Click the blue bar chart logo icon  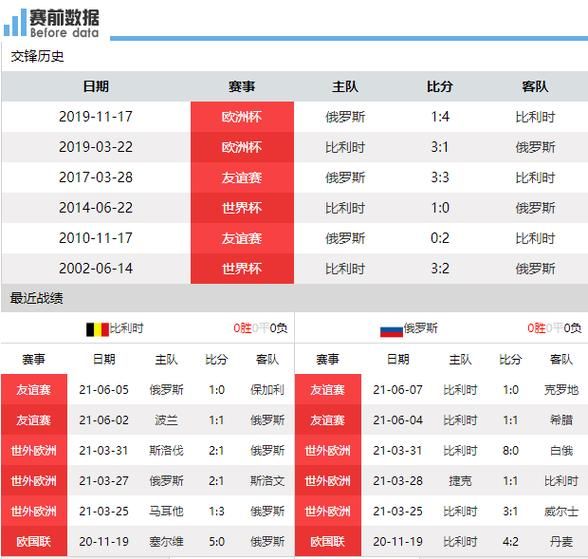click(15, 22)
